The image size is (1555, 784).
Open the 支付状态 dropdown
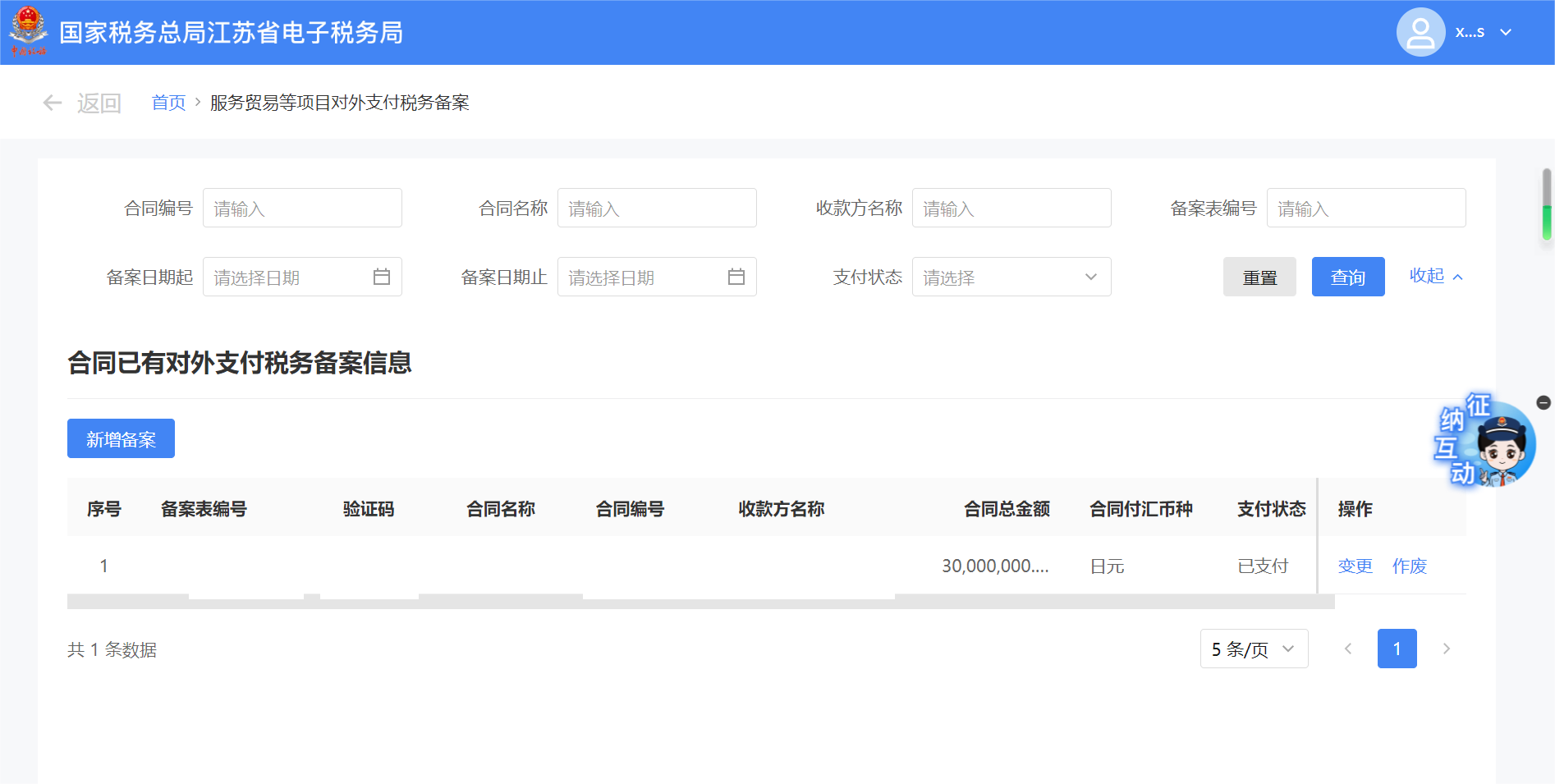point(1011,277)
